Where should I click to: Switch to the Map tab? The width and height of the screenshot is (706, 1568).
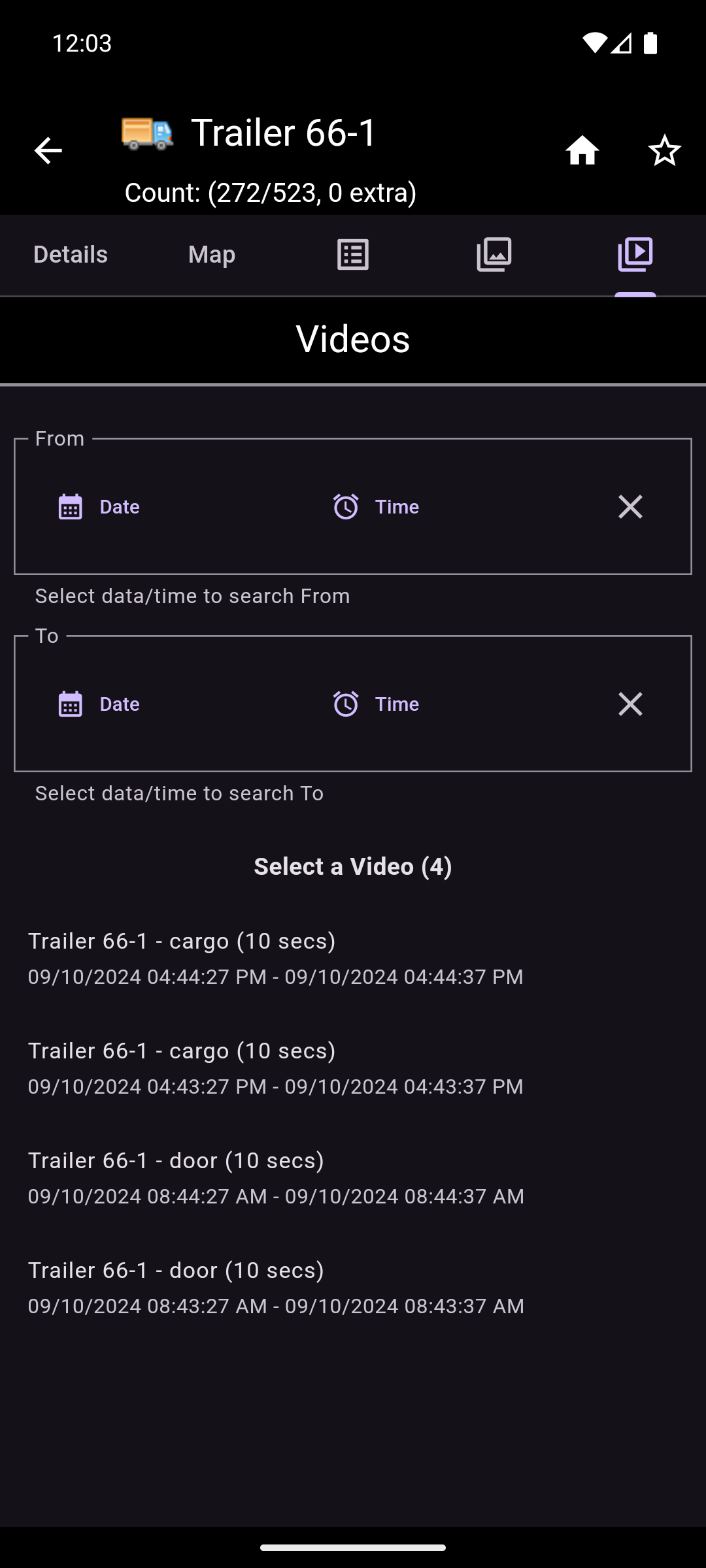point(212,255)
